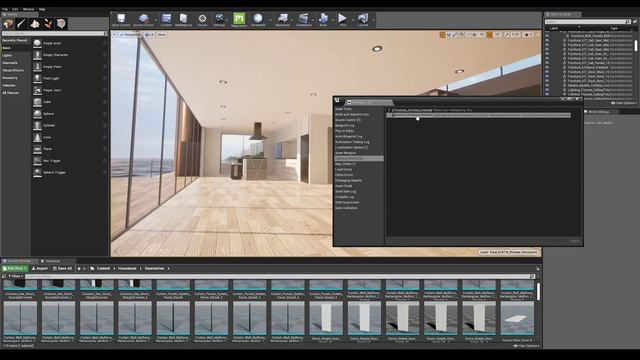
Task: Click the Sphere shape icon
Action: click(x=38, y=113)
